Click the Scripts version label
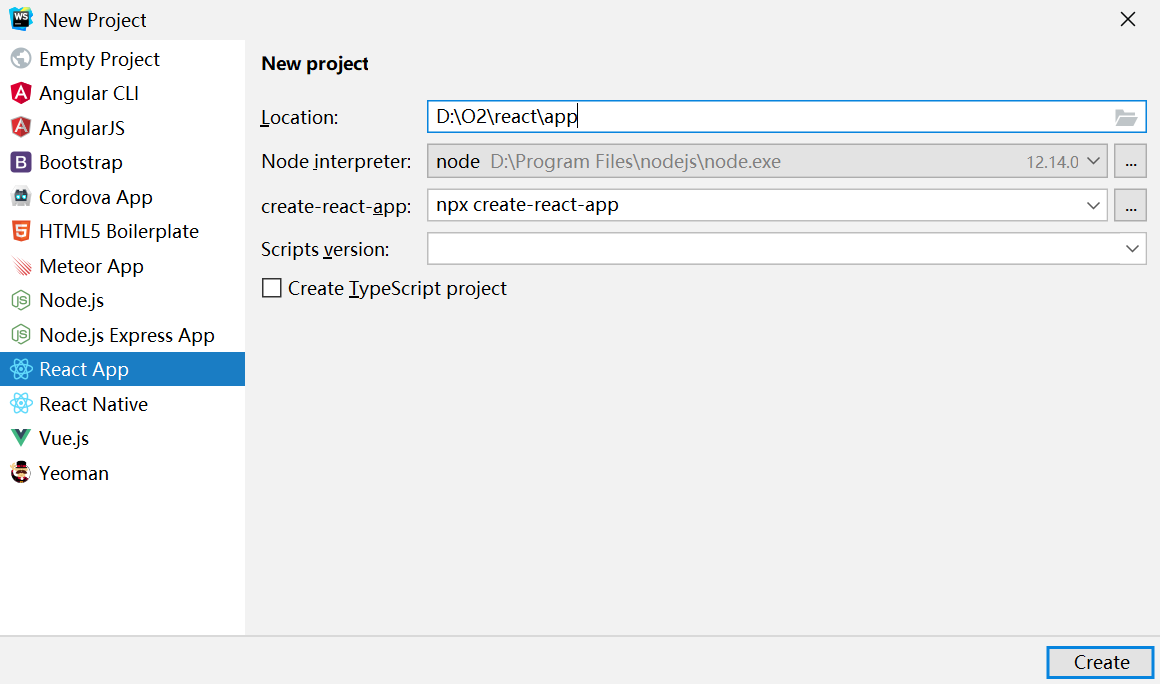 pos(325,249)
